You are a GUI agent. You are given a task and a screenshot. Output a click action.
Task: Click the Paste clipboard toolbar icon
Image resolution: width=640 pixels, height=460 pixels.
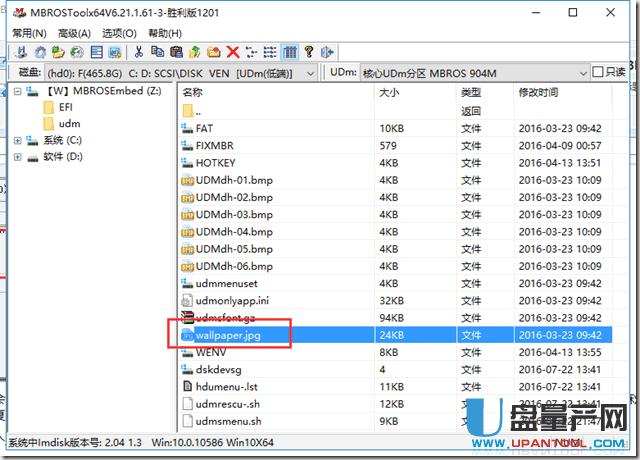click(x=176, y=52)
